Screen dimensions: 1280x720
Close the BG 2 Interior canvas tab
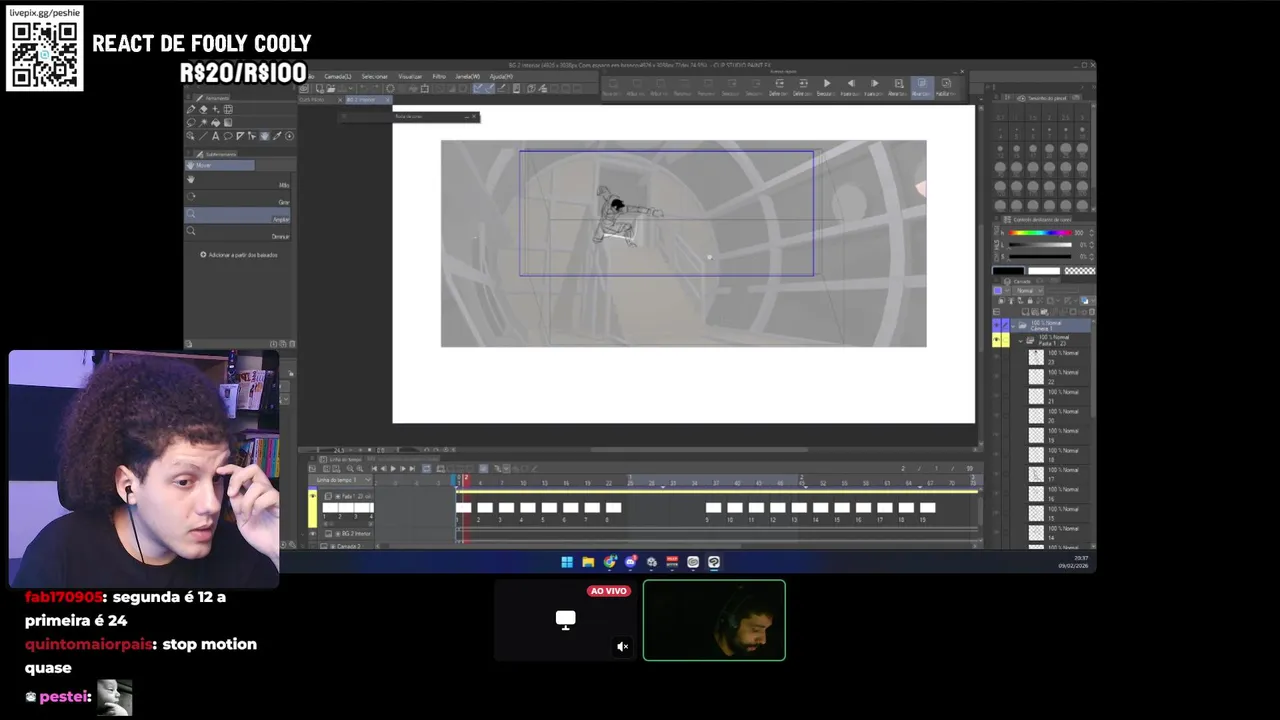[388, 100]
